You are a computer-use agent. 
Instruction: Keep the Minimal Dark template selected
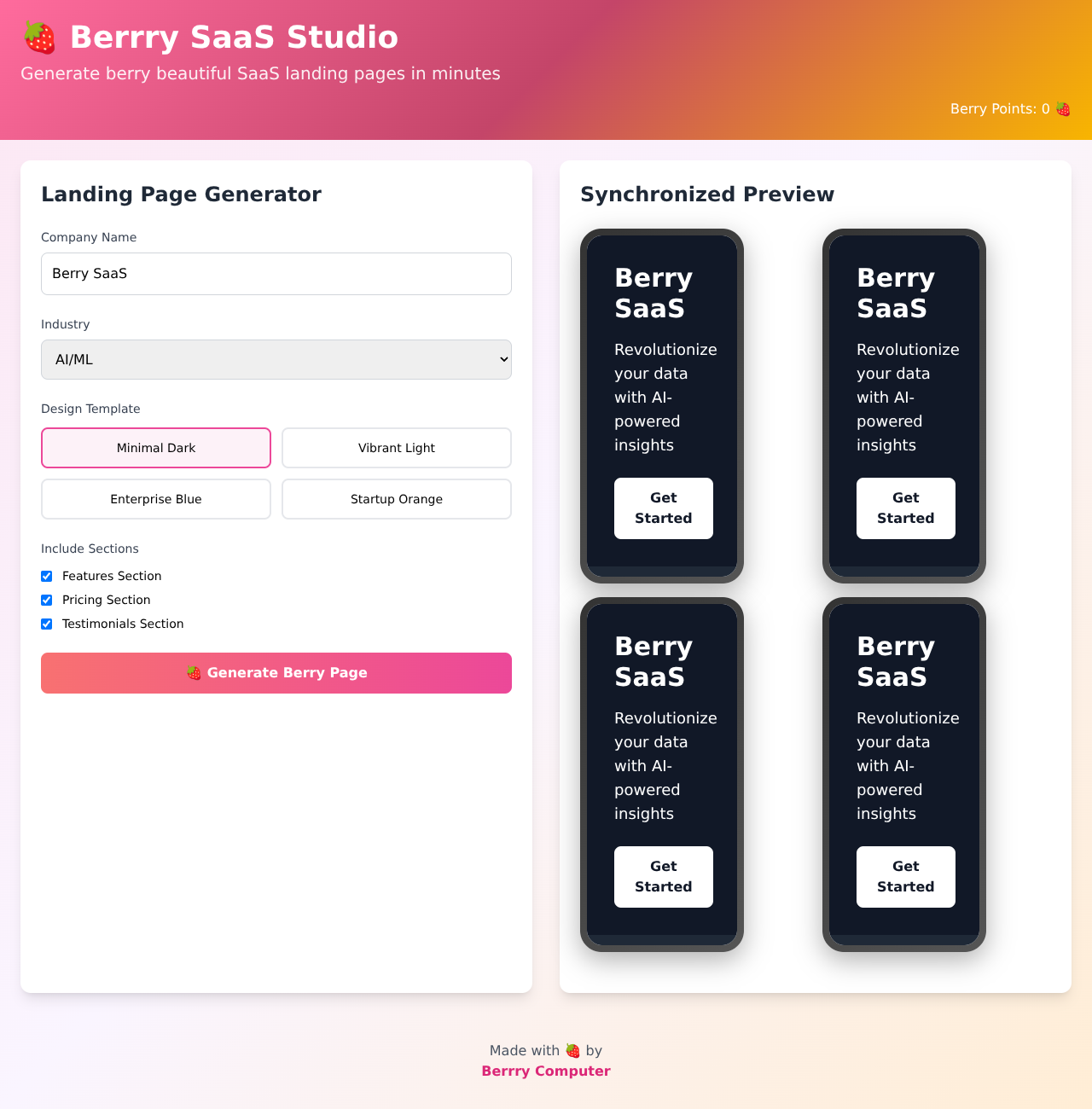(x=155, y=448)
